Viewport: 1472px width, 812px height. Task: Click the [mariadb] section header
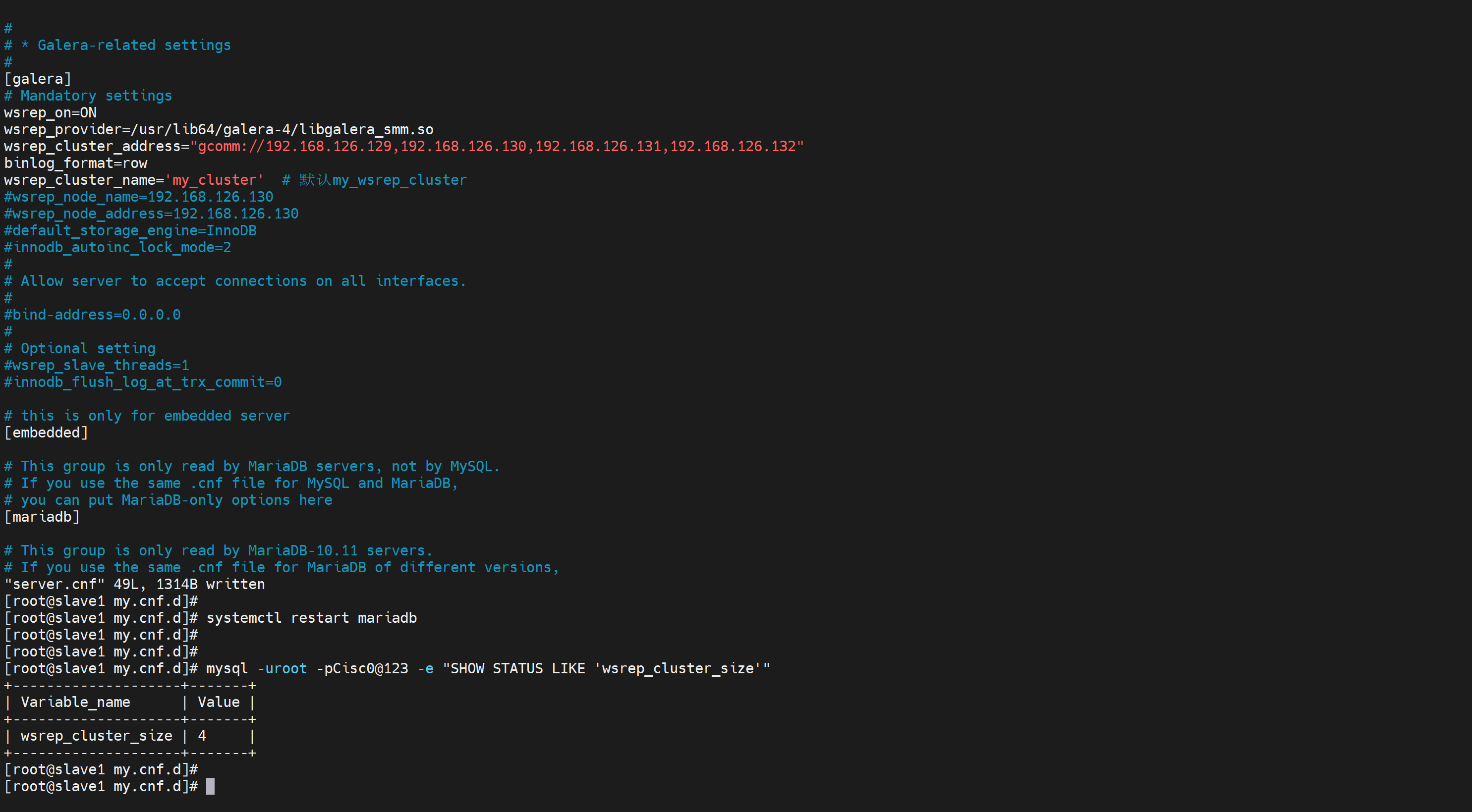click(42, 517)
